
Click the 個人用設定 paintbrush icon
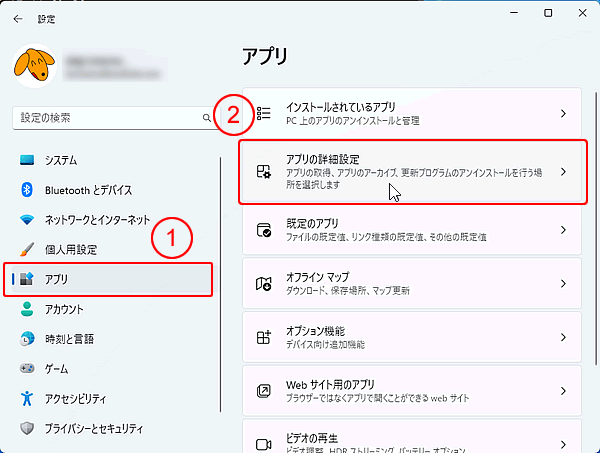(27, 249)
